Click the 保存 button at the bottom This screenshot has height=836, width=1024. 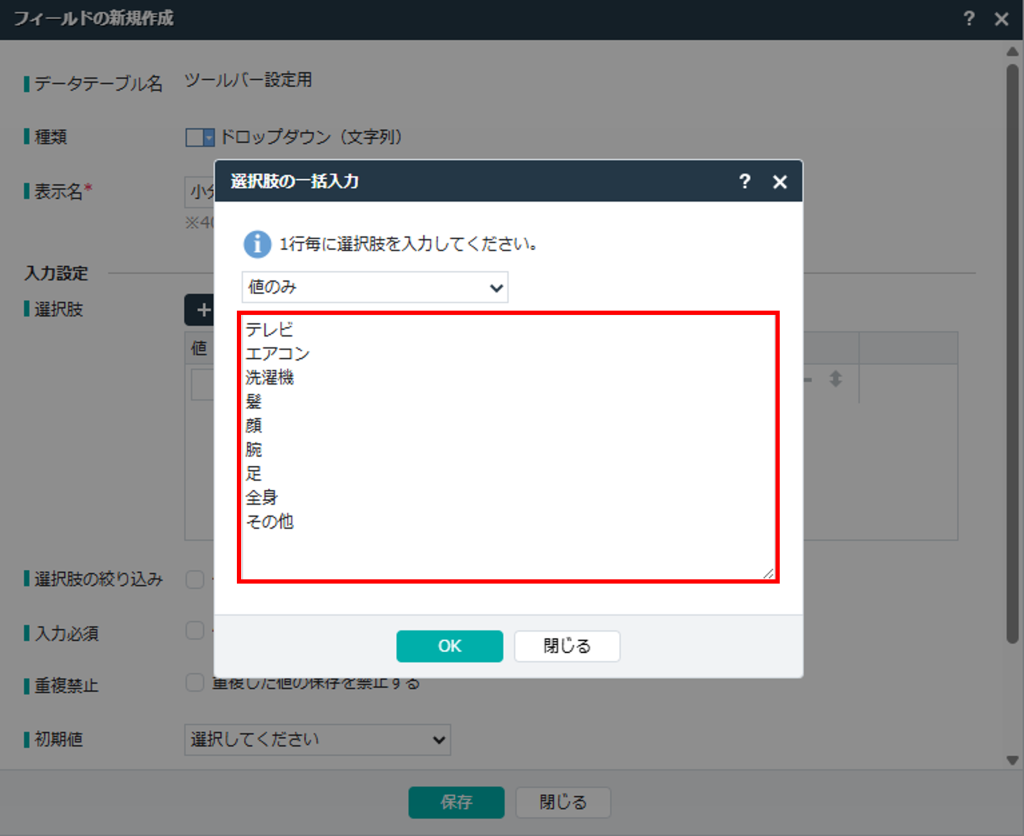coord(456,802)
